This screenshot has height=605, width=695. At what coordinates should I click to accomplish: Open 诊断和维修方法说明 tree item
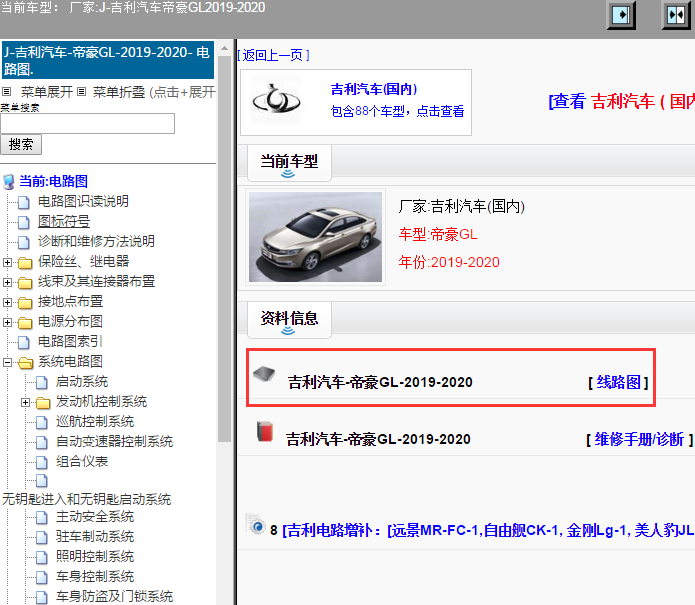96,241
